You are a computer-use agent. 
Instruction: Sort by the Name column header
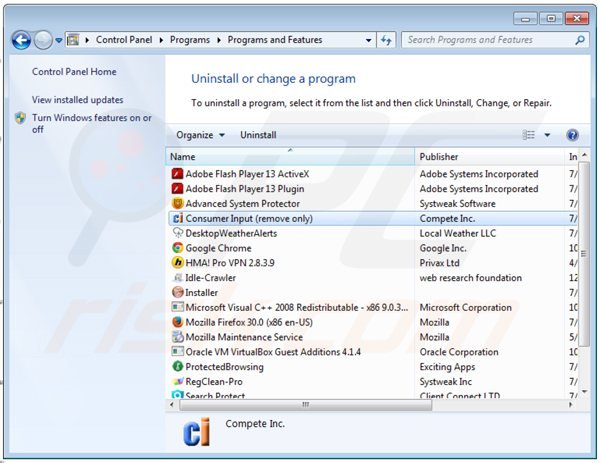point(290,157)
